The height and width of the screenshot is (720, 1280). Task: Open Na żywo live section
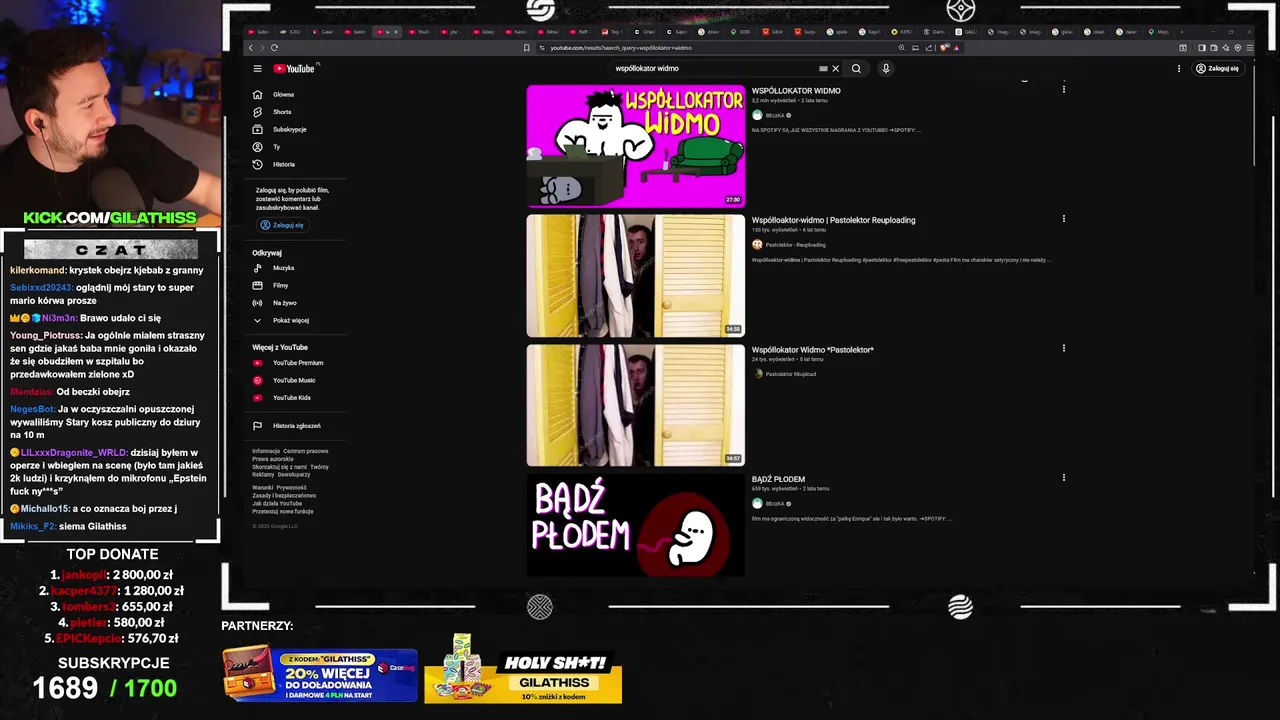tap(275, 303)
